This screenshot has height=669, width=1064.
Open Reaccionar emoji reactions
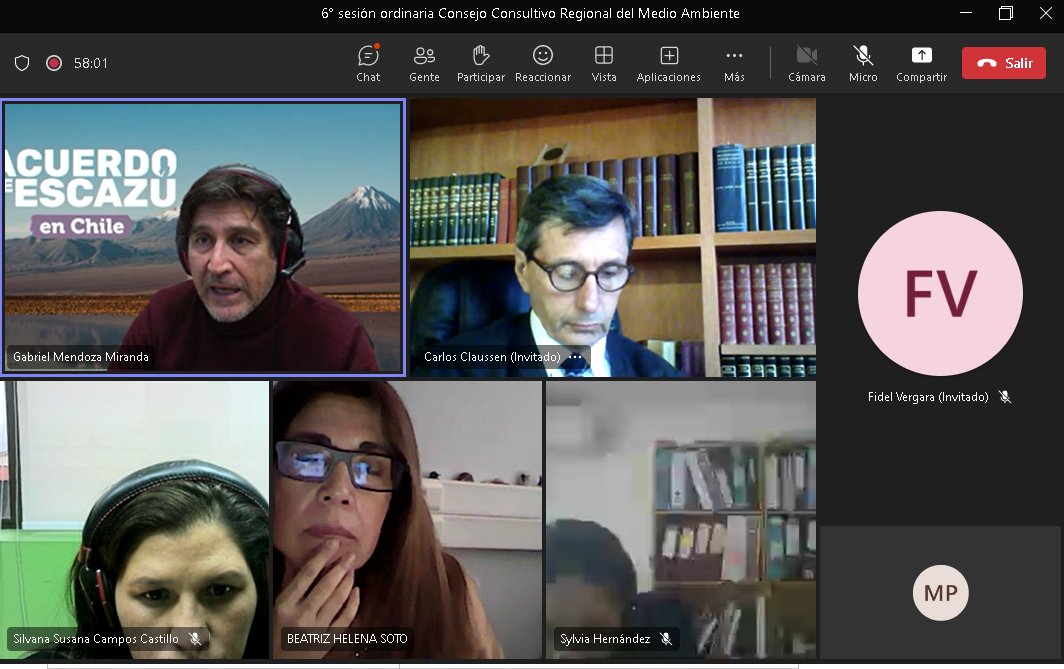pos(543,64)
